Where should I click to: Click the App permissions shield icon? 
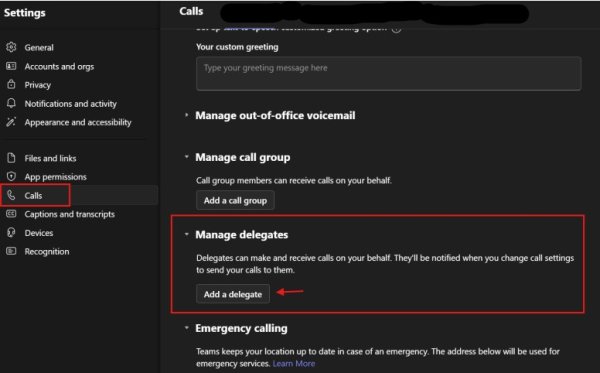[x=11, y=176]
